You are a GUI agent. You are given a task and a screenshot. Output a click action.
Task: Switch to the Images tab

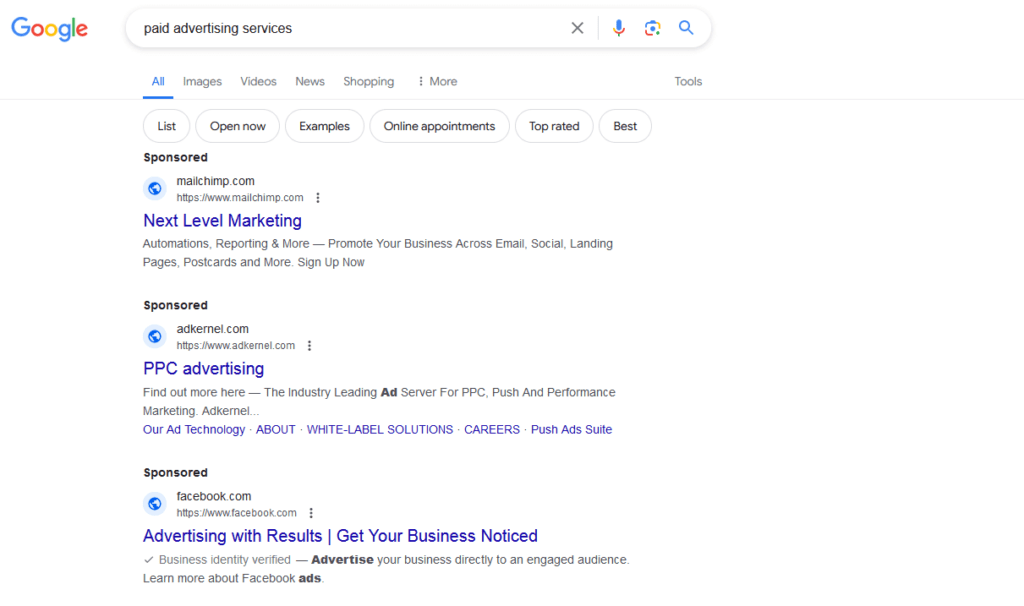click(x=202, y=82)
